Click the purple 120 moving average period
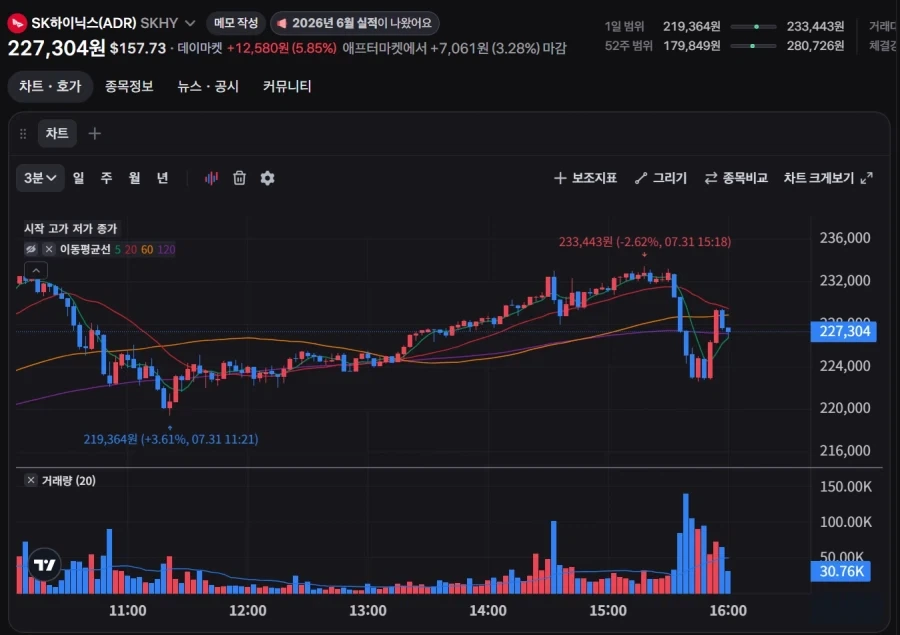Image resolution: width=900 pixels, height=635 pixels. 166,249
